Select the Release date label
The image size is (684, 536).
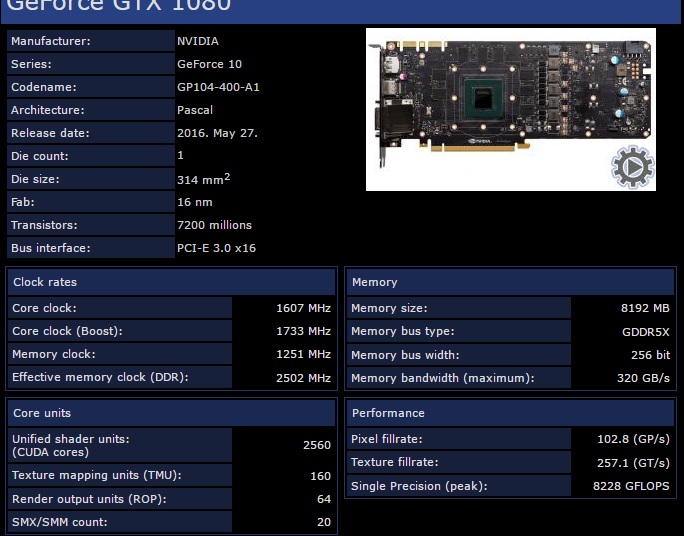(x=50, y=133)
